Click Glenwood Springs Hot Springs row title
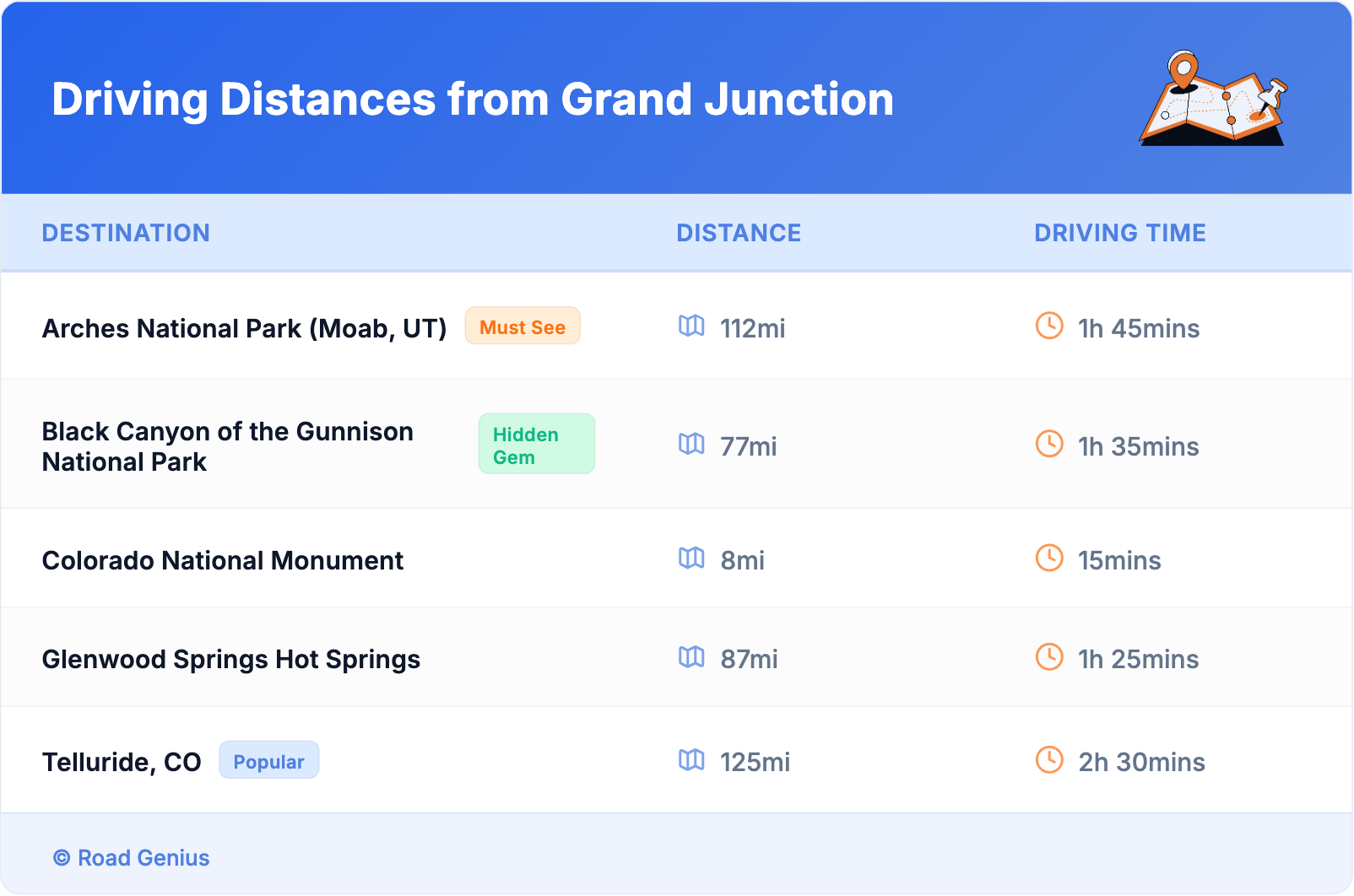This screenshot has width=1354, height=896. (x=231, y=660)
